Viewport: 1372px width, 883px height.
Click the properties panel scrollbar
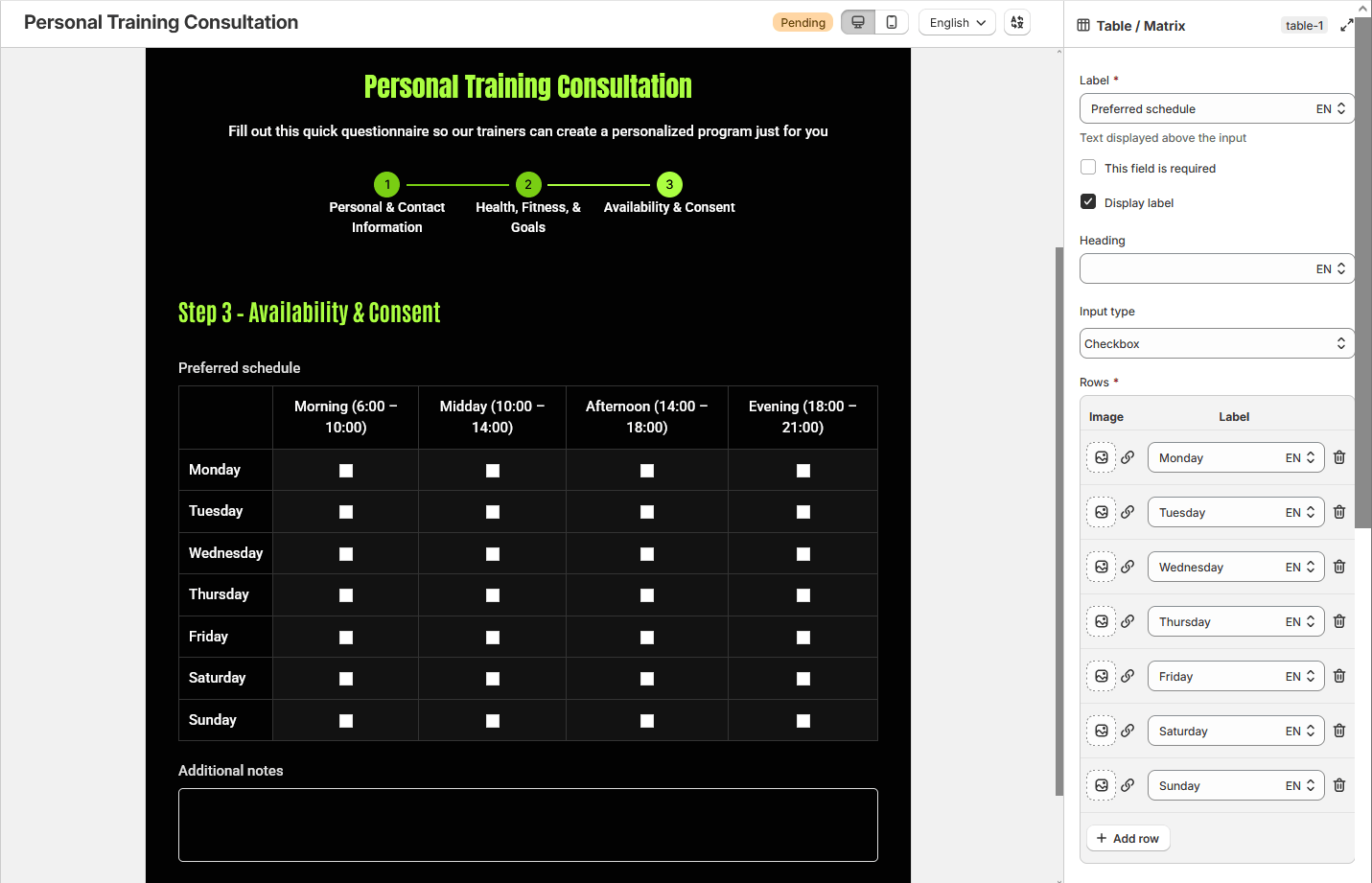pos(1362,271)
